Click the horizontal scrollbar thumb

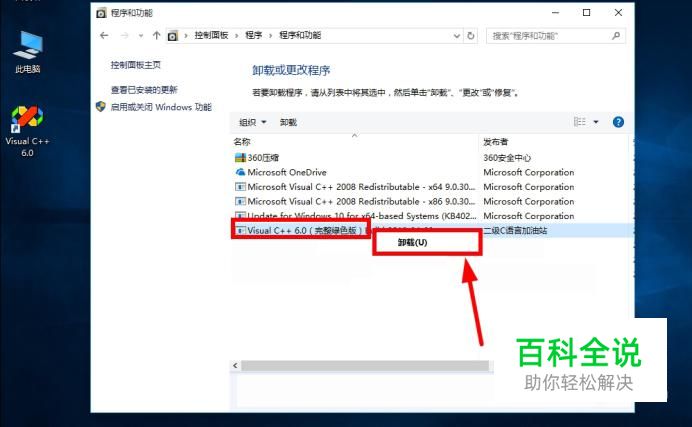coord(365,365)
